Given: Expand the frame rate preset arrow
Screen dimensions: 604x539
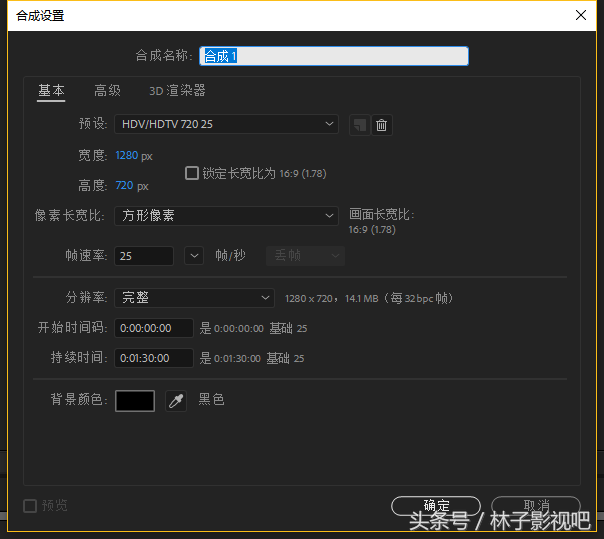Looking at the screenshot, I should pos(194,255).
